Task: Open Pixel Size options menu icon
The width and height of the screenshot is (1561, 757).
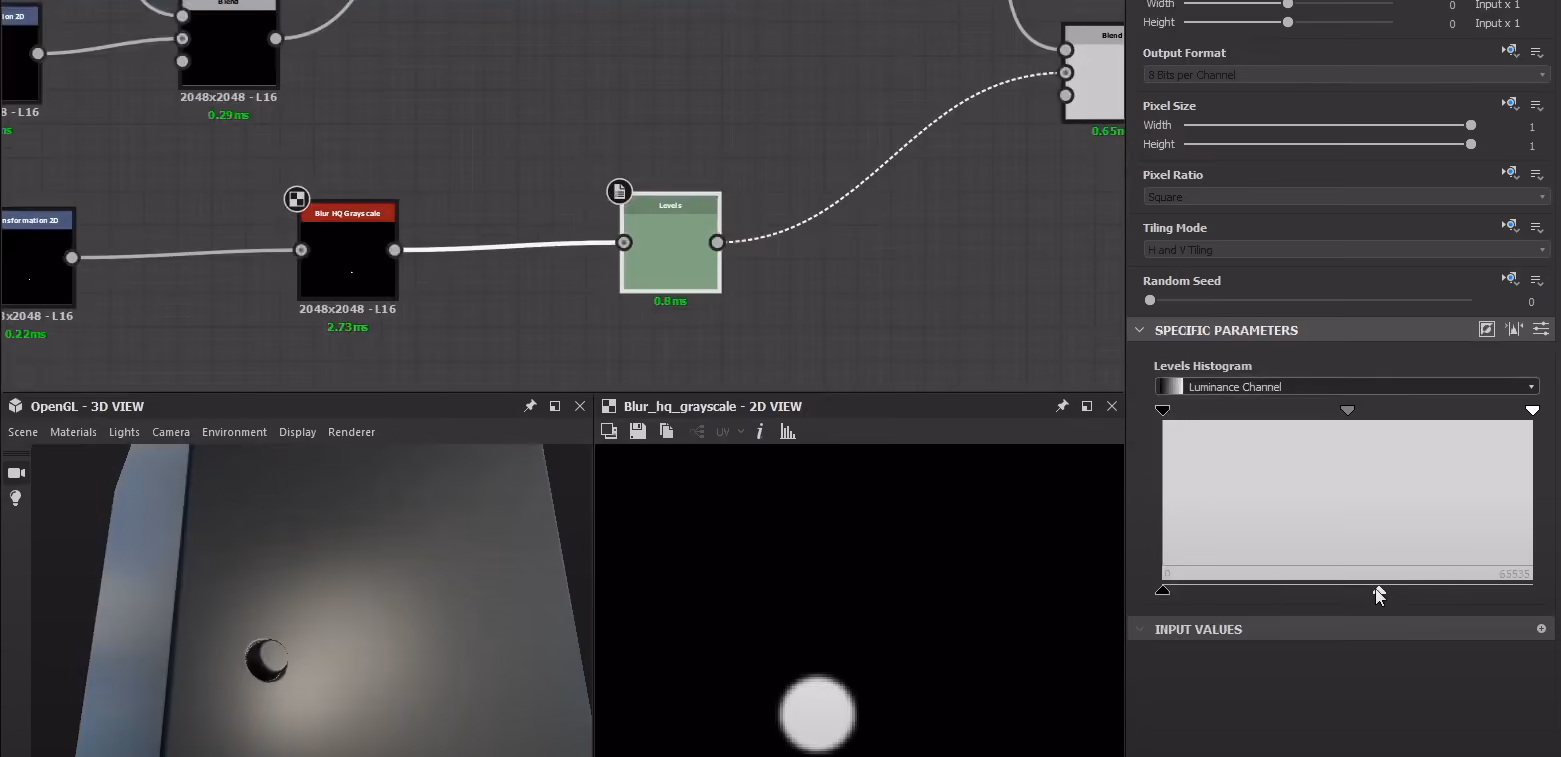Action: point(1538,105)
